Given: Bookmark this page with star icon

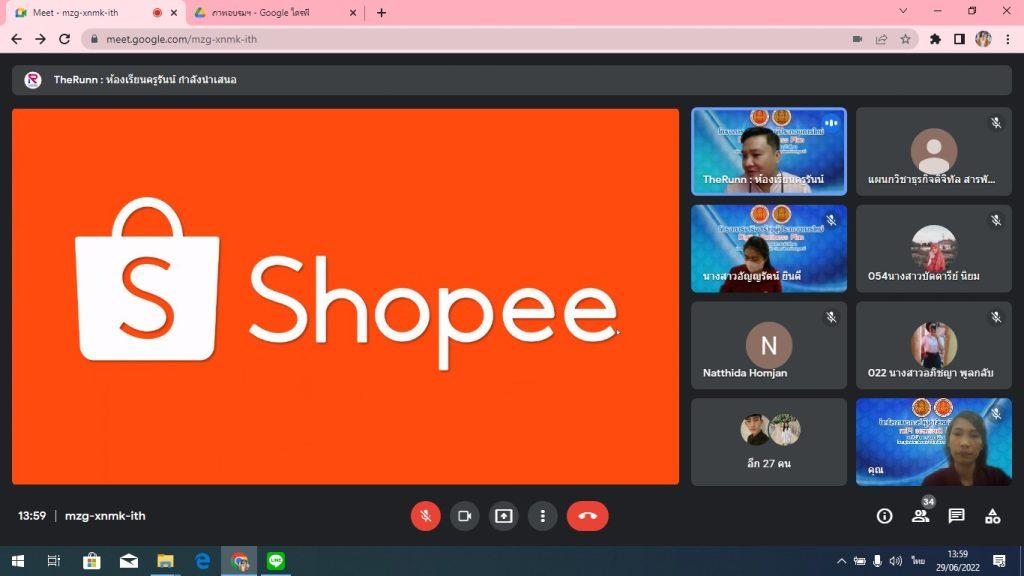Looking at the screenshot, I should tap(905, 39).
